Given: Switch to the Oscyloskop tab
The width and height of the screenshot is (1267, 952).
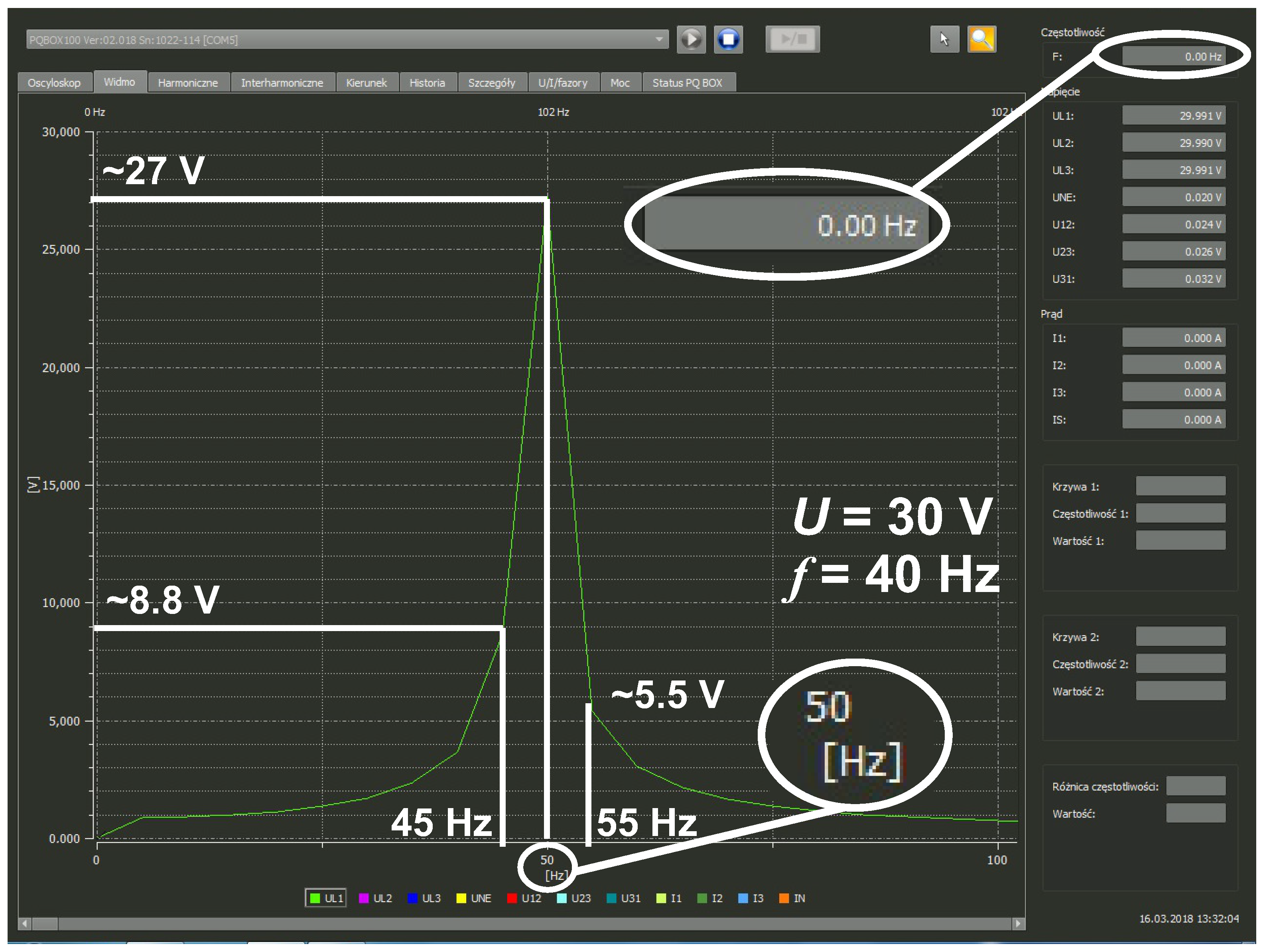Looking at the screenshot, I should tap(54, 83).
